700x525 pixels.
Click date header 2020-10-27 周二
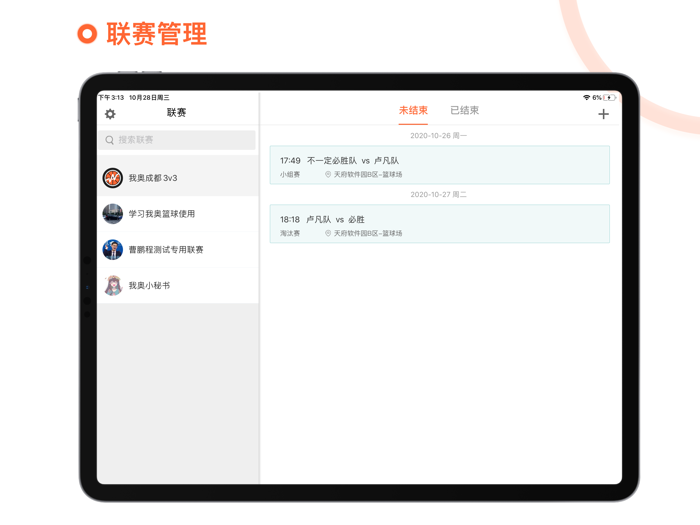coord(438,195)
